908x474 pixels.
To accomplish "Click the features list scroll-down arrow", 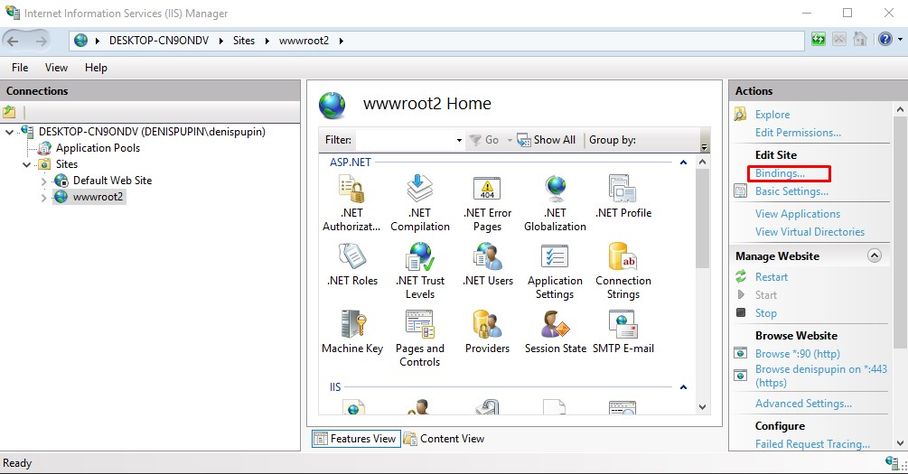I will click(702, 407).
